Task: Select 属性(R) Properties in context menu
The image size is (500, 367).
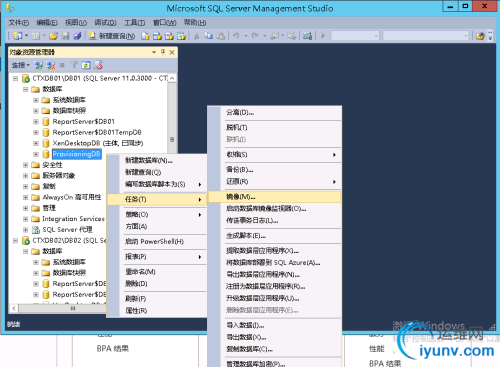Action: click(157, 311)
